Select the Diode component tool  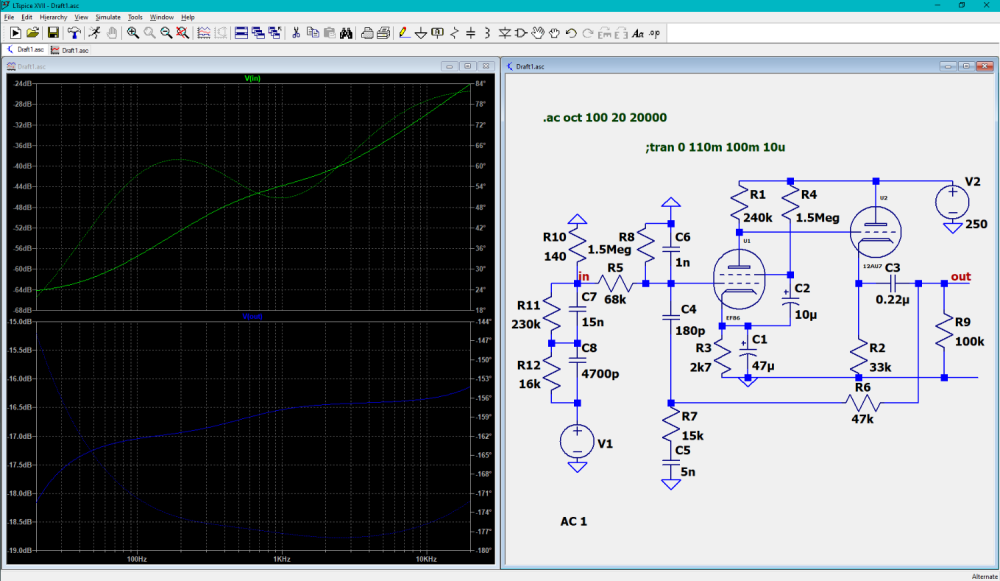505,33
